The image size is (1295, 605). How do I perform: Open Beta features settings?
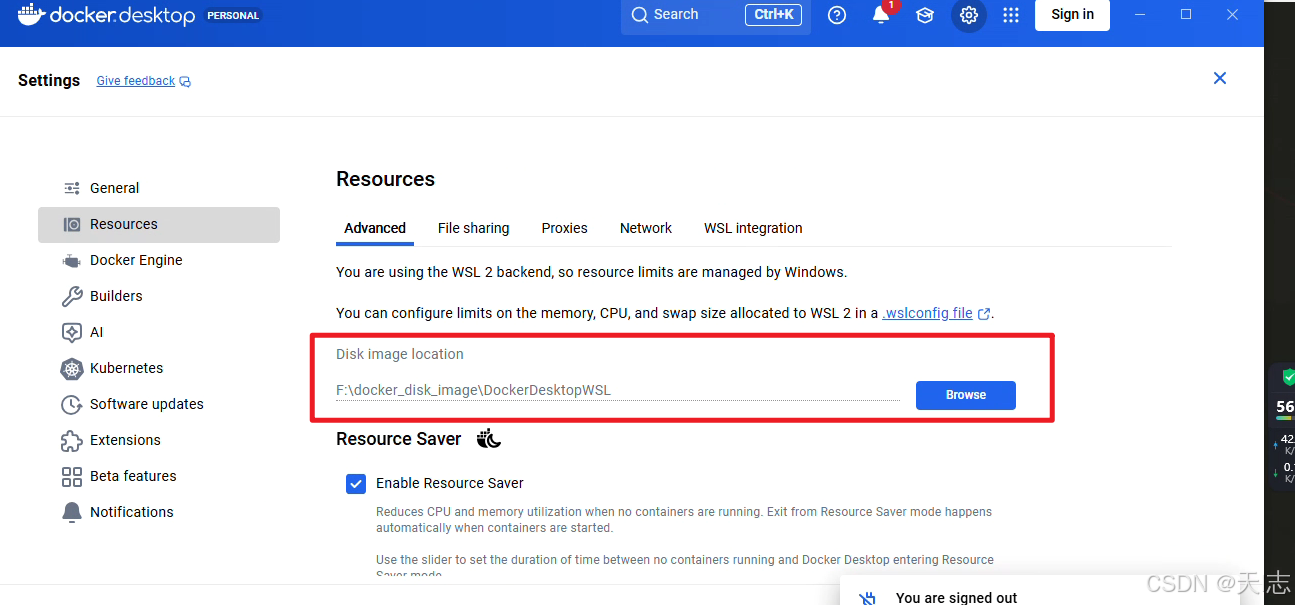tap(133, 475)
